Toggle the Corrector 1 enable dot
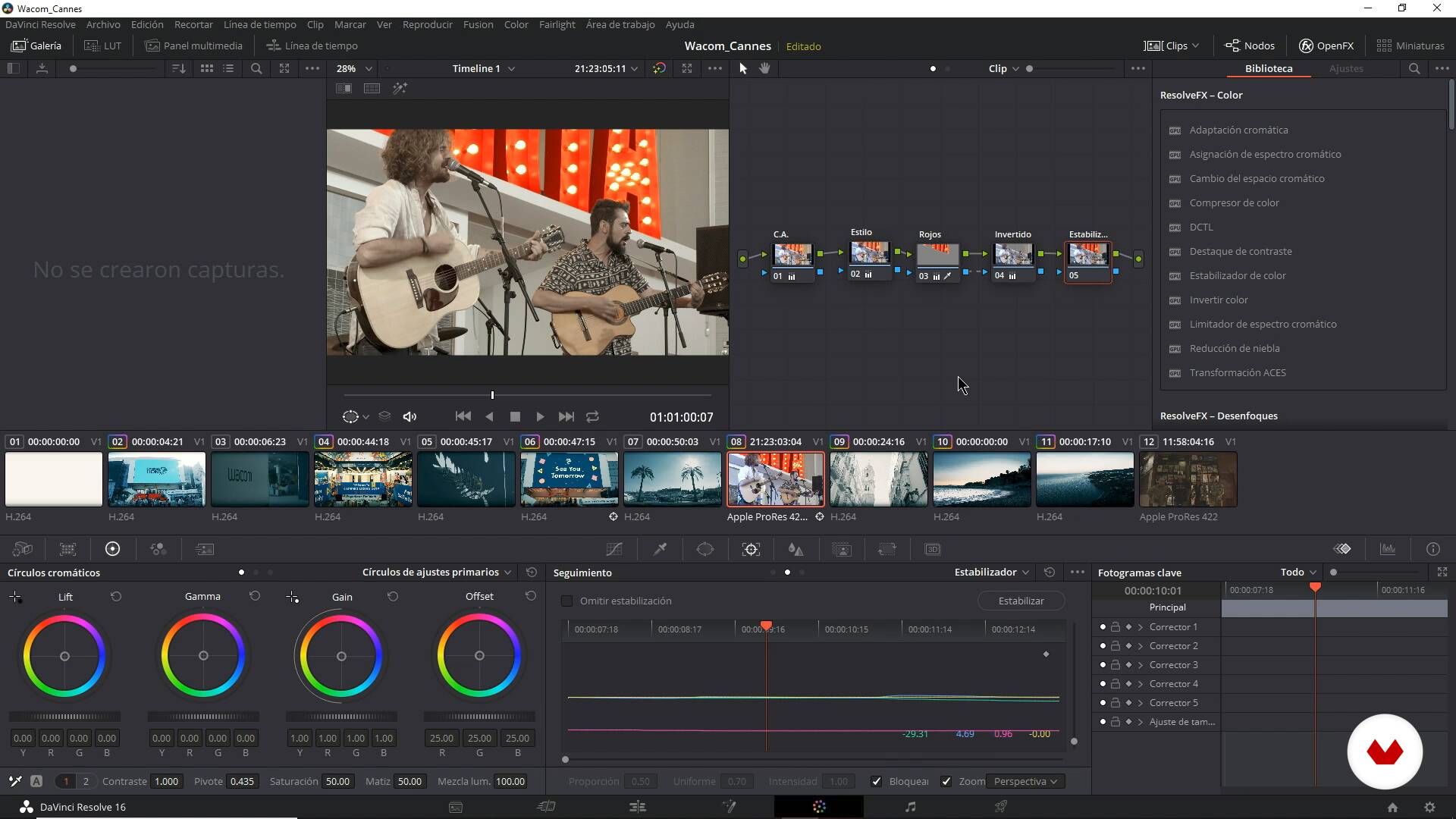 1103,627
